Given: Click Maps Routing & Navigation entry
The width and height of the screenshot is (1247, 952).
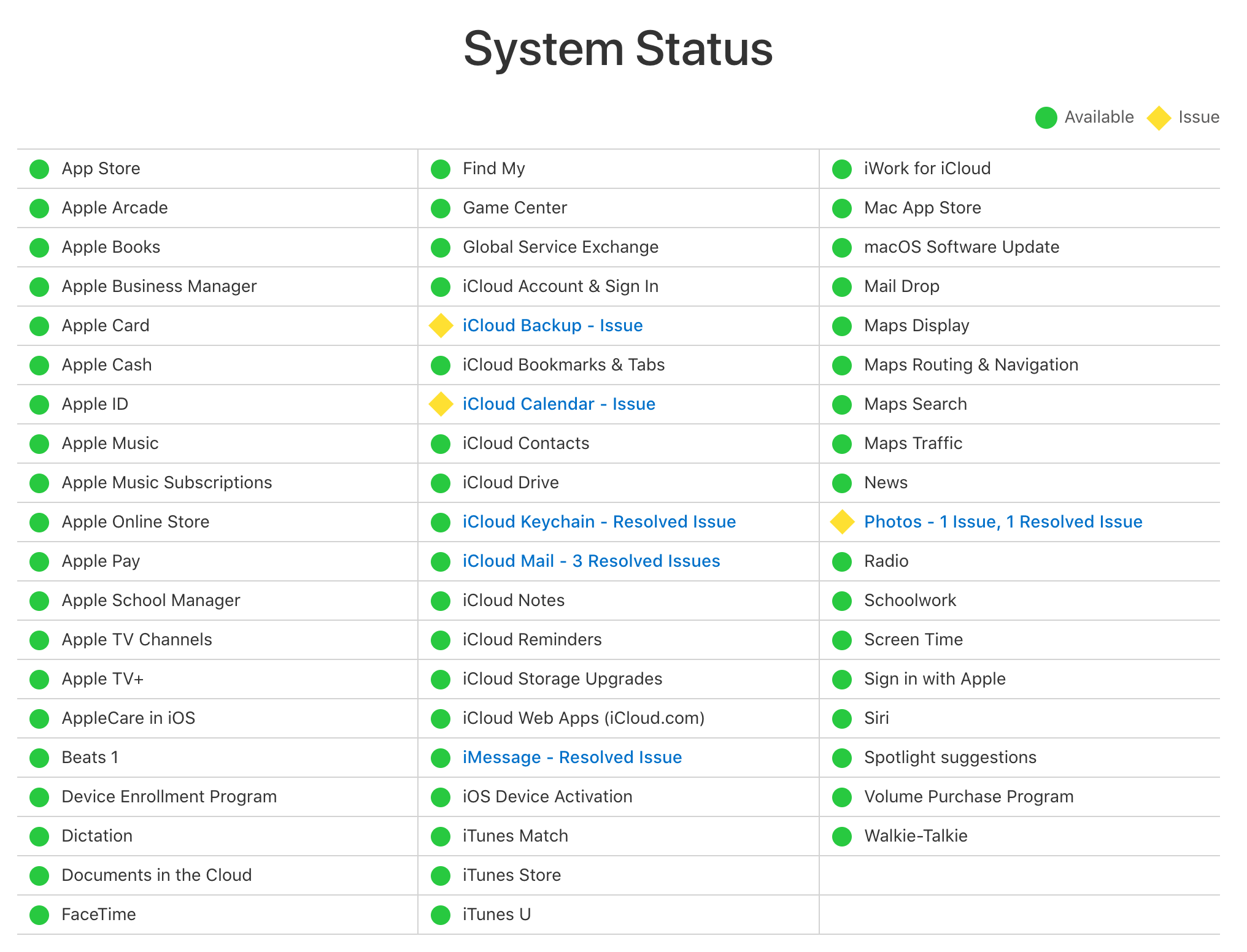Looking at the screenshot, I should click(x=971, y=365).
